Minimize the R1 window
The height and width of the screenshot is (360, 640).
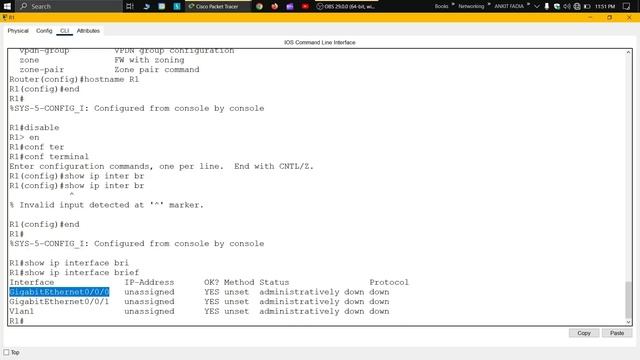coord(590,18)
